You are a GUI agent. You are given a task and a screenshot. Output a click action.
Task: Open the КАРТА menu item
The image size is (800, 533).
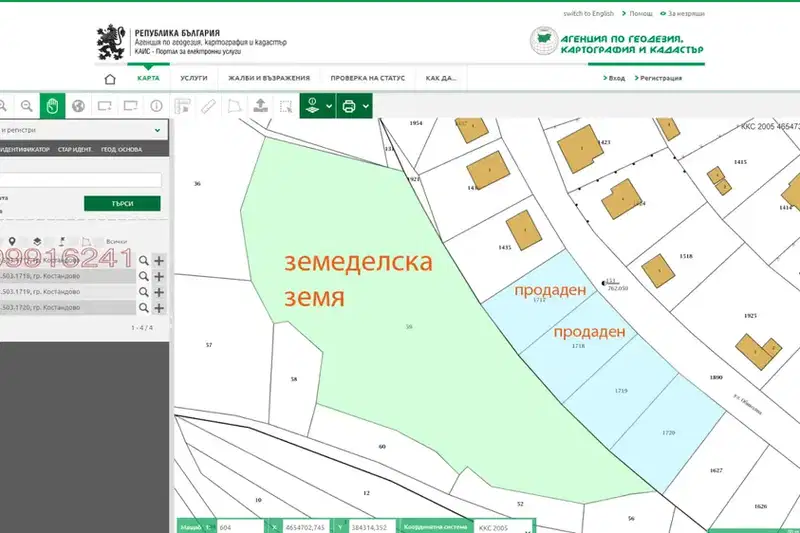click(x=148, y=78)
